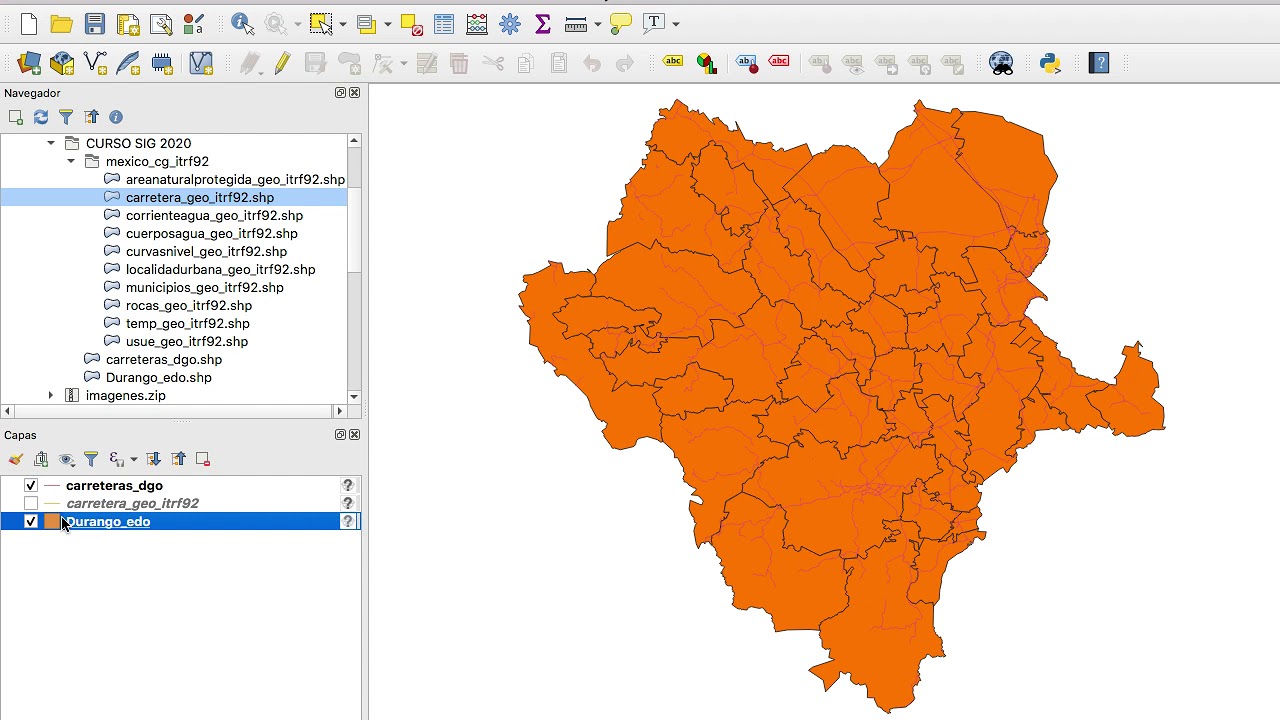
Task: Create a new QGIS project
Action: [x=28, y=23]
